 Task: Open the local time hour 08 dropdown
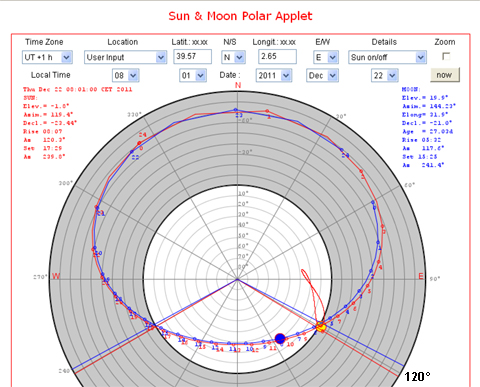(x=126, y=76)
